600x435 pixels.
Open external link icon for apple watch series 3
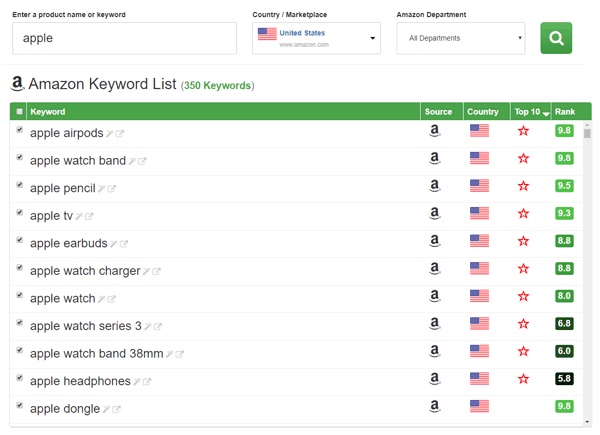[x=158, y=326]
